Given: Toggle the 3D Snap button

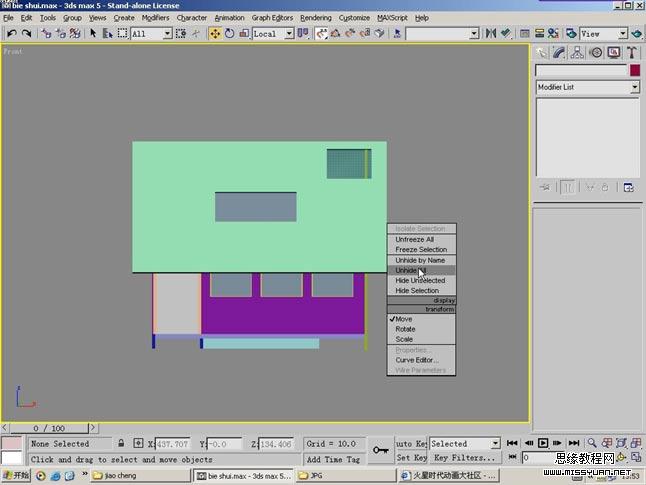Looking at the screenshot, I should (x=321, y=33).
